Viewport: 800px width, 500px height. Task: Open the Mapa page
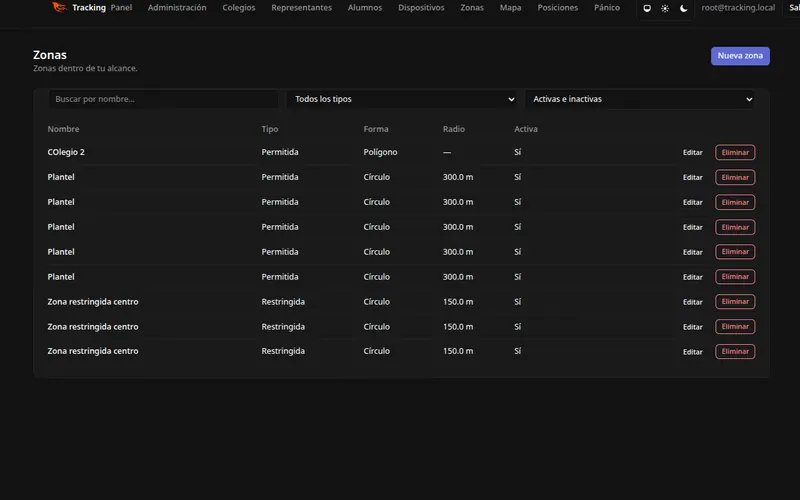coord(510,8)
